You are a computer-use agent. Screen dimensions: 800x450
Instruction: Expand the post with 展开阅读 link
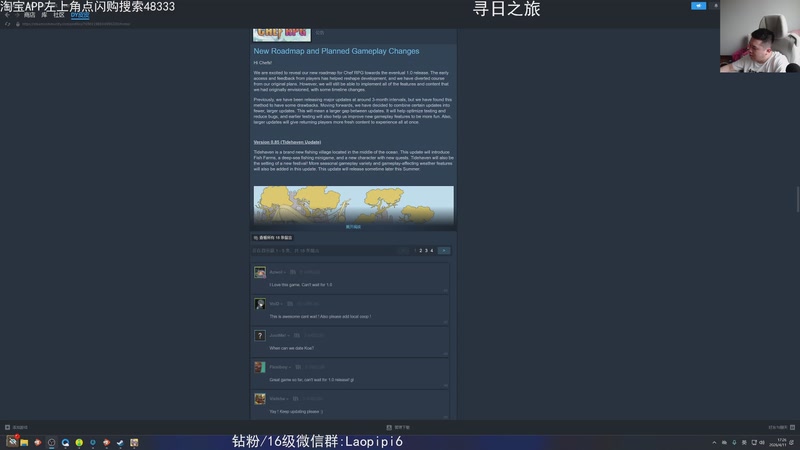pyautogui.click(x=353, y=227)
